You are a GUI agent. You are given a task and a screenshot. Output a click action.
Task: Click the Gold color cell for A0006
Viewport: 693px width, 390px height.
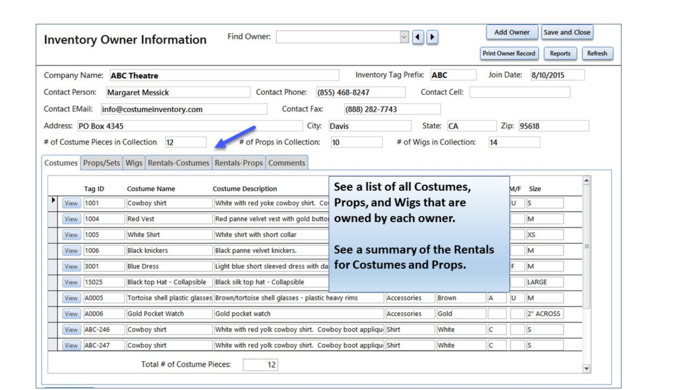tap(461, 314)
